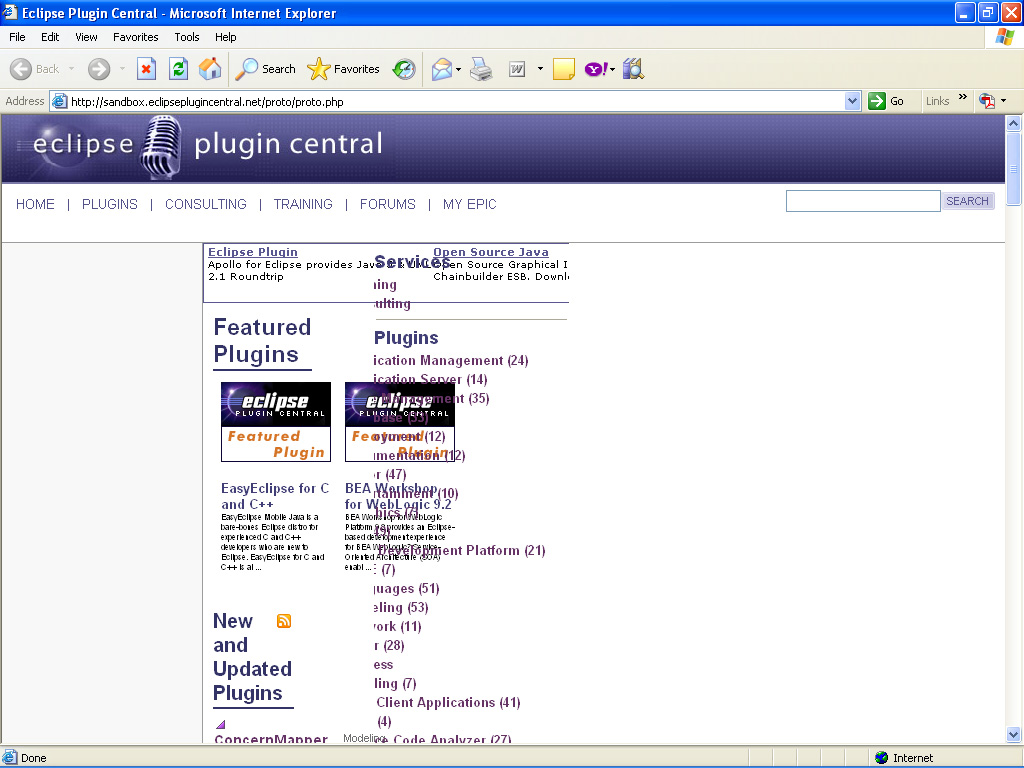Expand the Back history dropdown arrow

coord(71,69)
